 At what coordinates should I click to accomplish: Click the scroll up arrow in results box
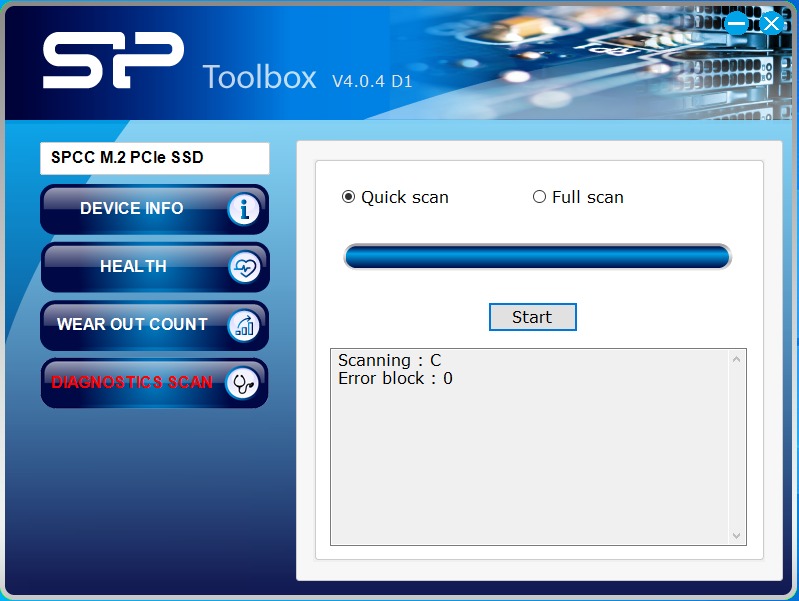(736, 359)
